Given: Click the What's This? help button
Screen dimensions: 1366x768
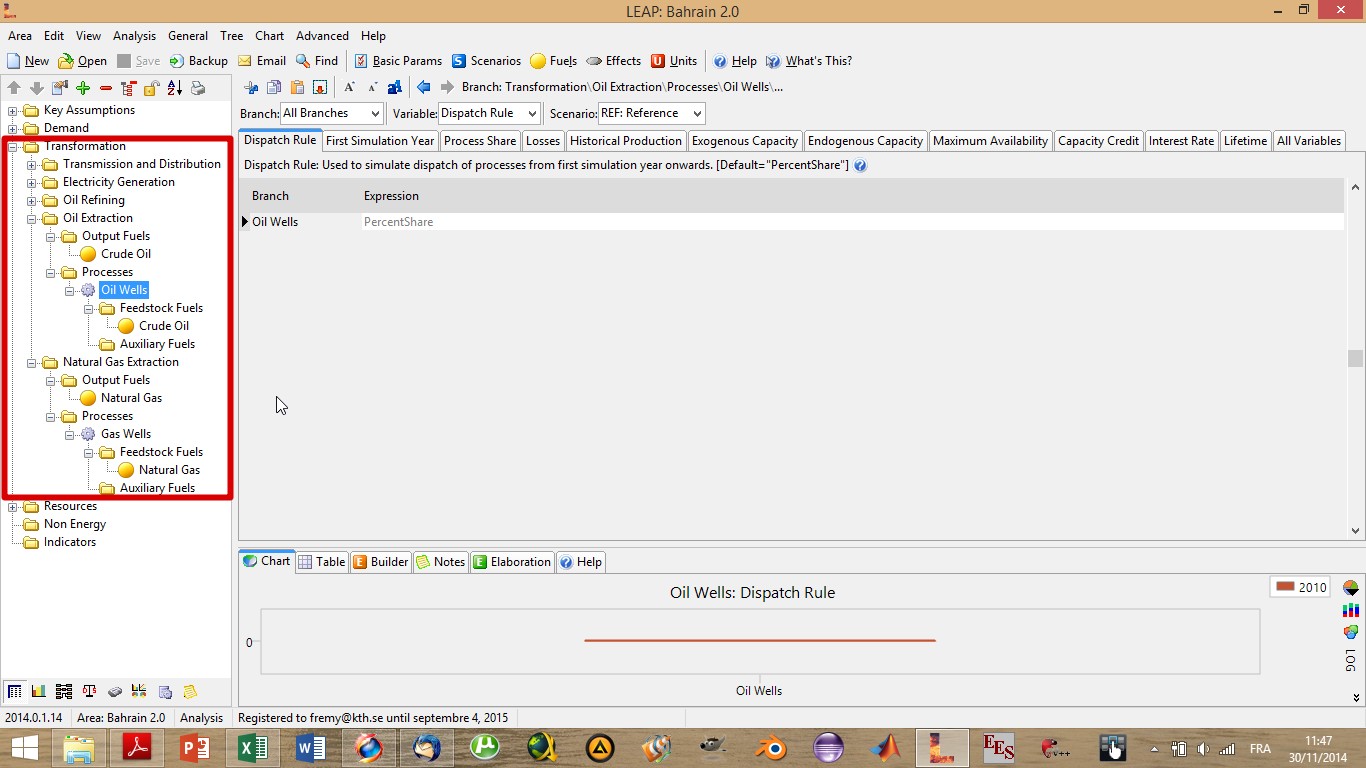Looking at the screenshot, I should coord(809,61).
